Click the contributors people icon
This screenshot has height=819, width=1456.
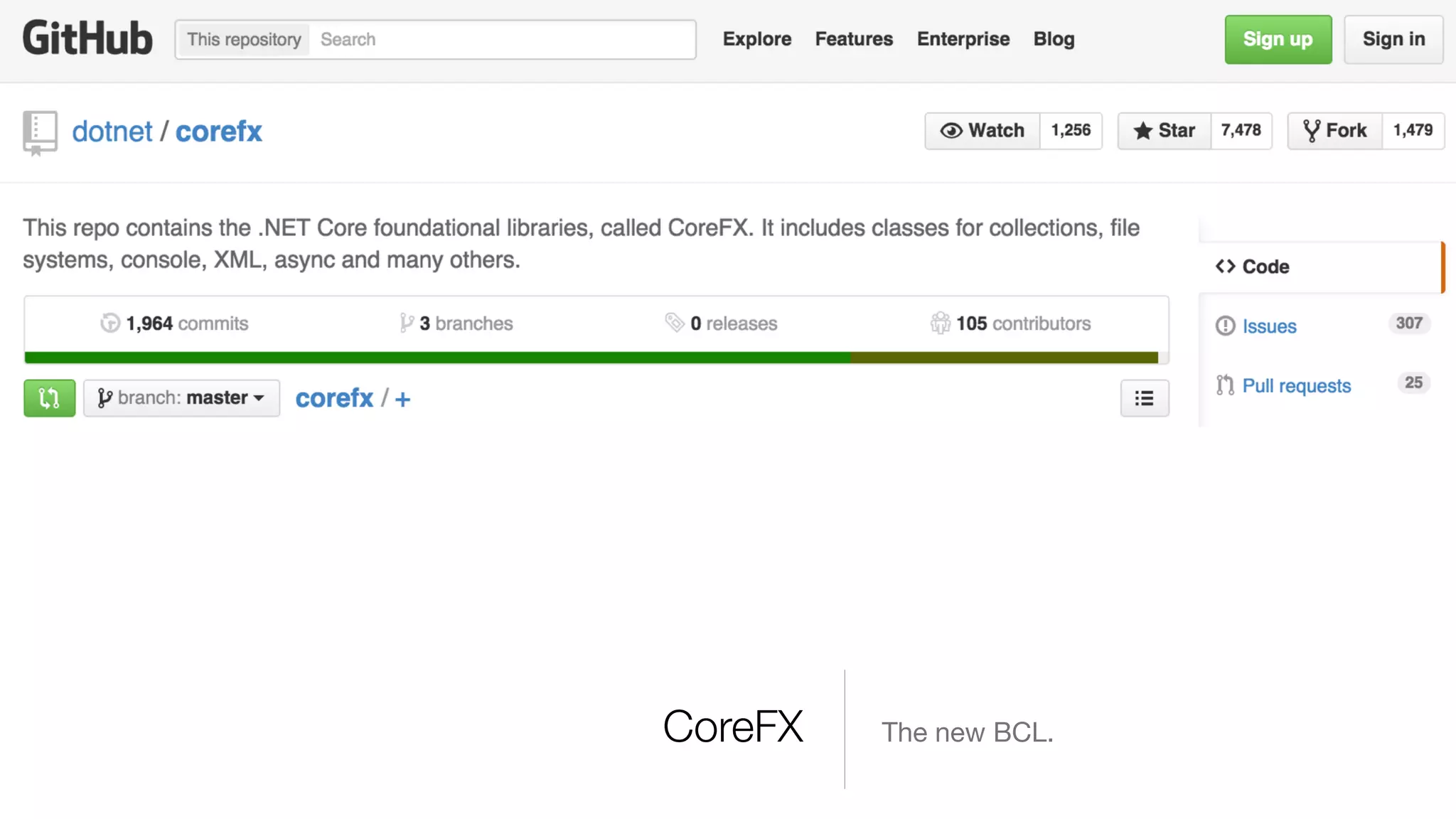click(940, 323)
